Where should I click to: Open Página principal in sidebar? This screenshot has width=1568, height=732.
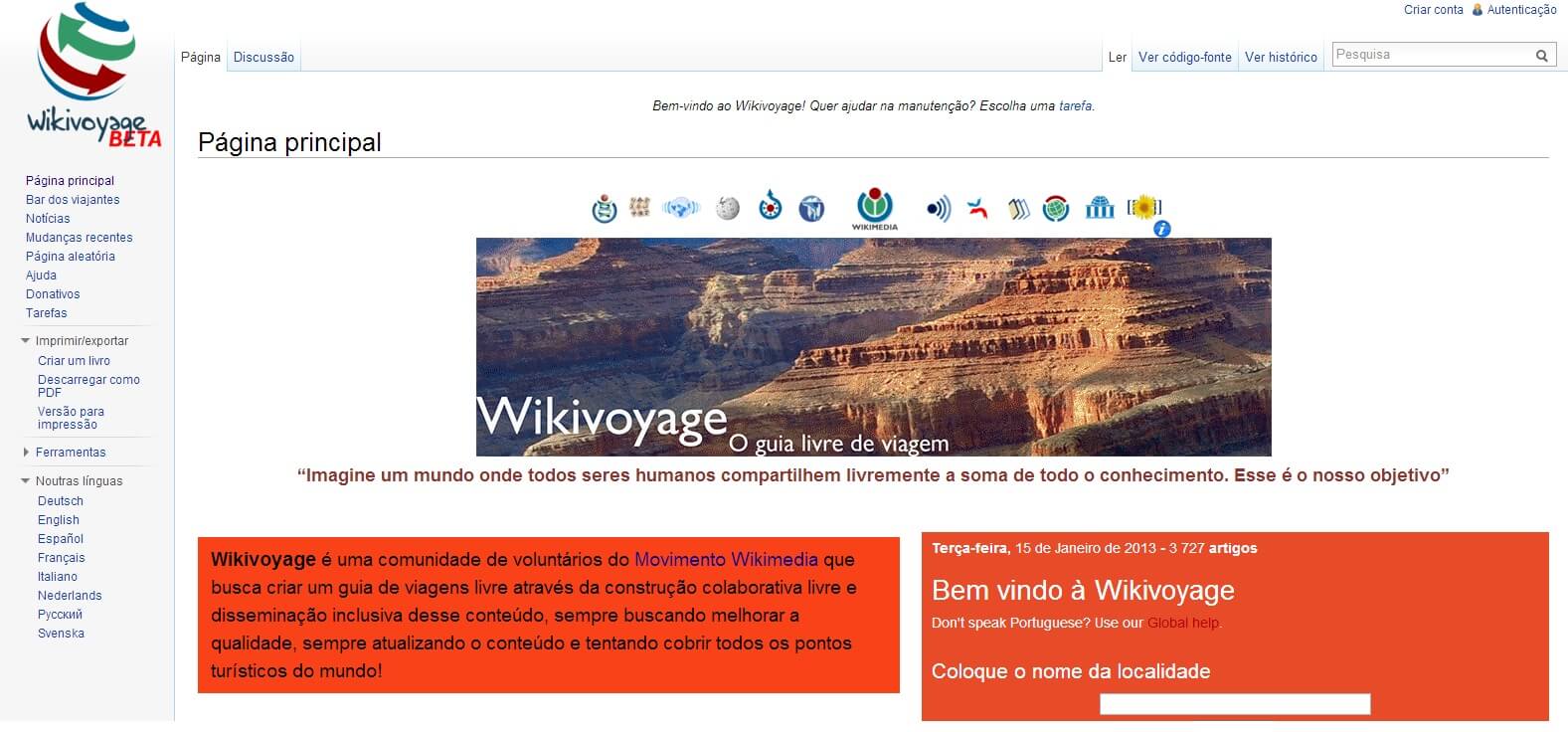(x=70, y=181)
